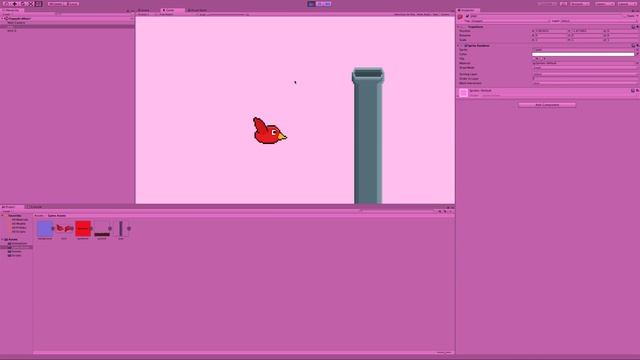Open the Asset Store tab
Viewport: 640px width, 360px height.
point(198,10)
